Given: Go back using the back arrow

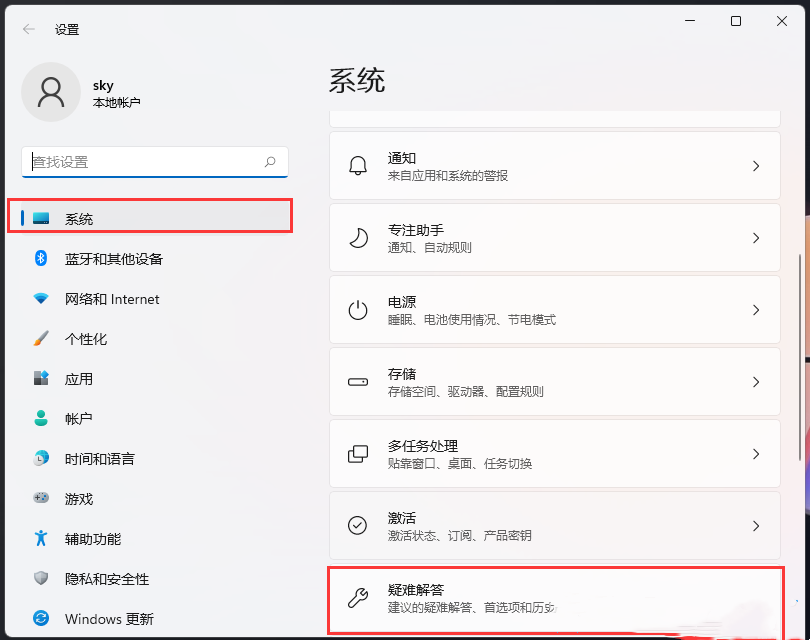Looking at the screenshot, I should coord(27,29).
